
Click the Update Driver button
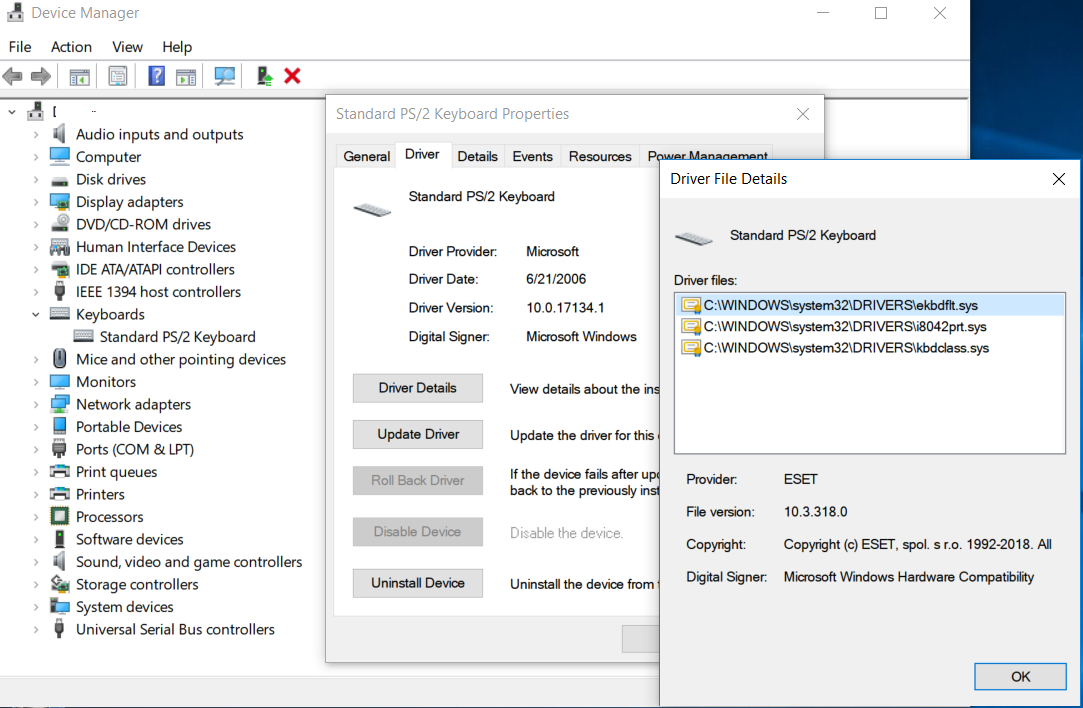point(417,434)
